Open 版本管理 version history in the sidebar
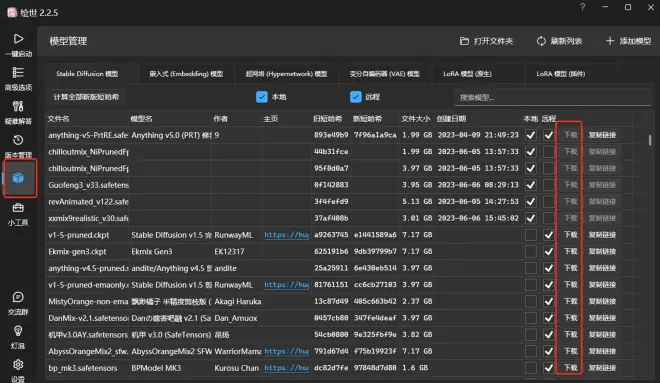Viewport: 660px width, 383px height. coord(18,140)
